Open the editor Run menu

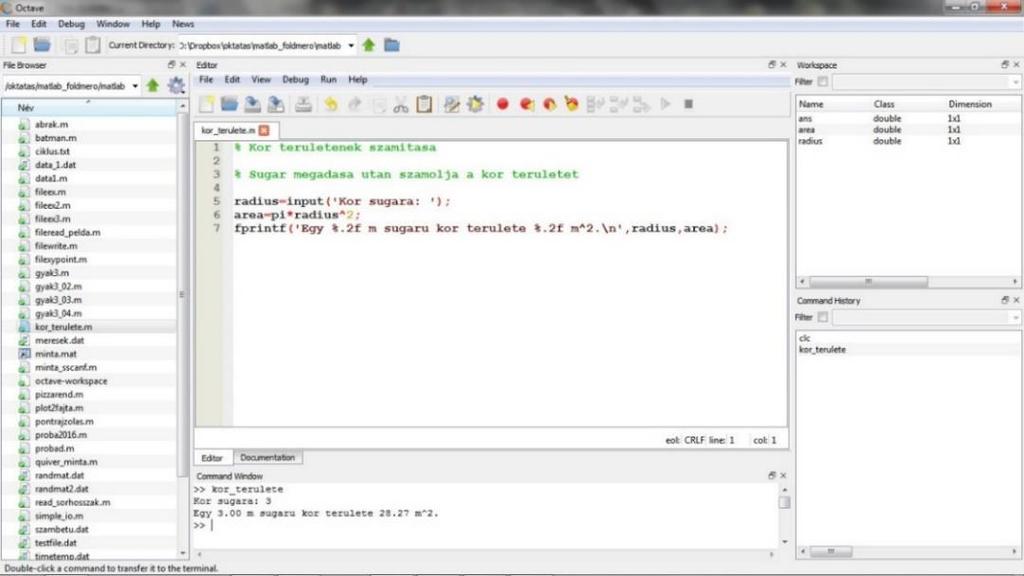point(328,80)
